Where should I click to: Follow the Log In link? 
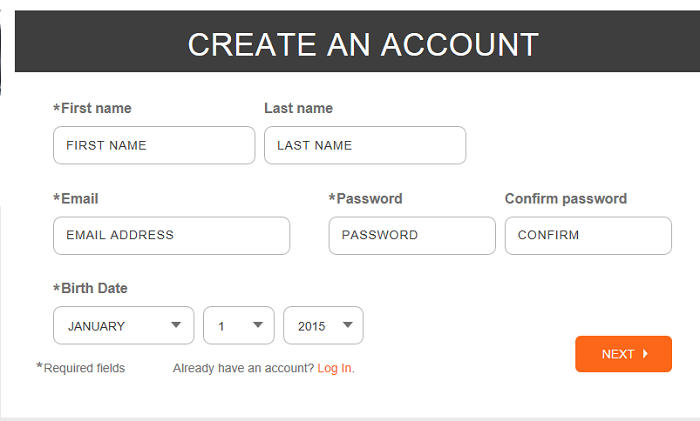click(336, 368)
